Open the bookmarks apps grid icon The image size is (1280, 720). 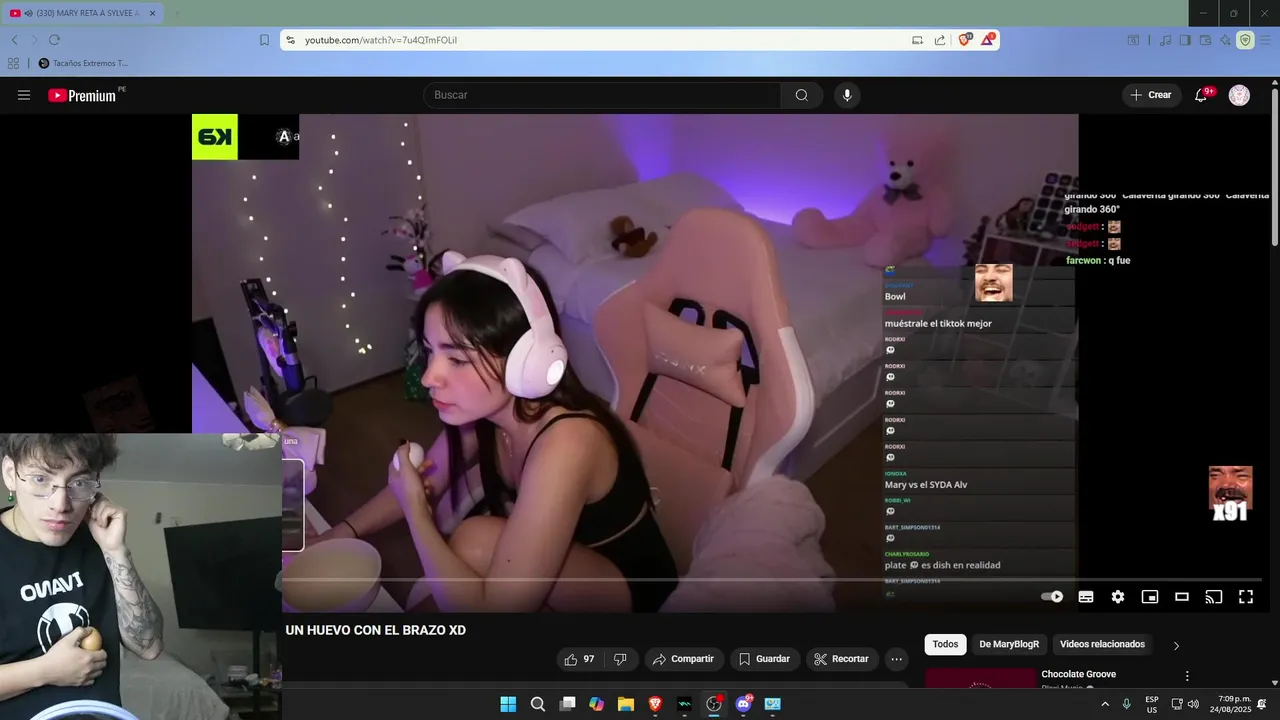13,63
